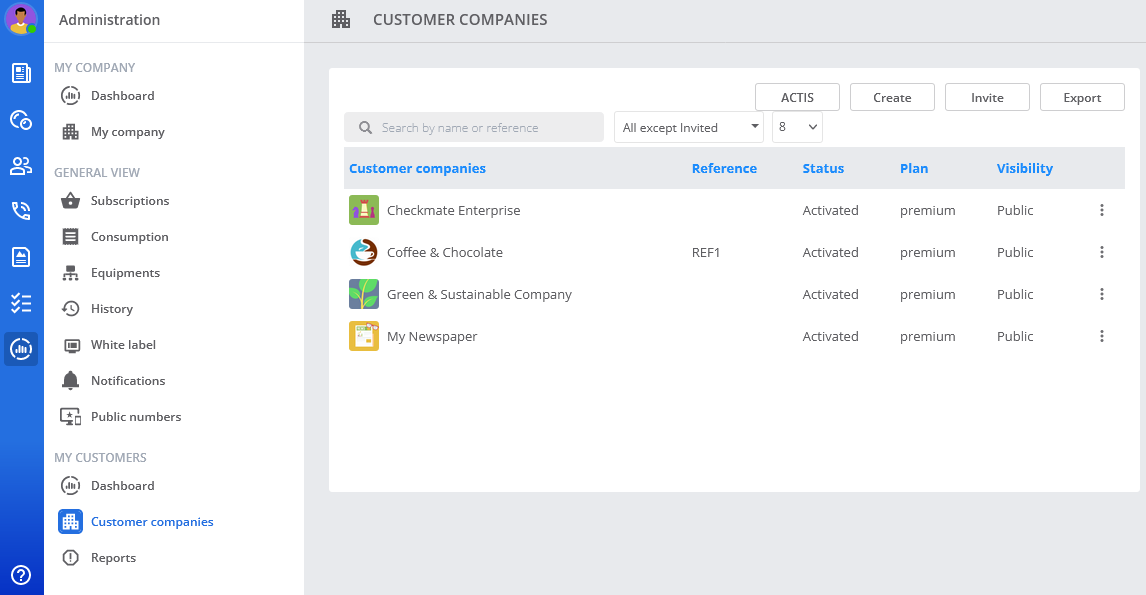Image resolution: width=1146 pixels, height=595 pixels.
Task: Click the Notifications bell icon
Action: pyautogui.click(x=70, y=380)
